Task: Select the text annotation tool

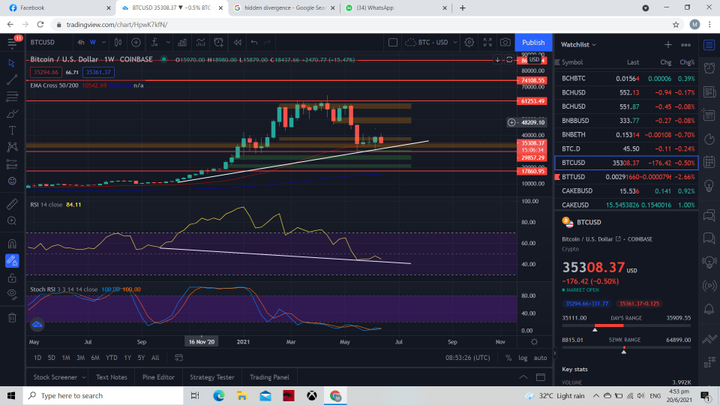Action: (x=12, y=130)
